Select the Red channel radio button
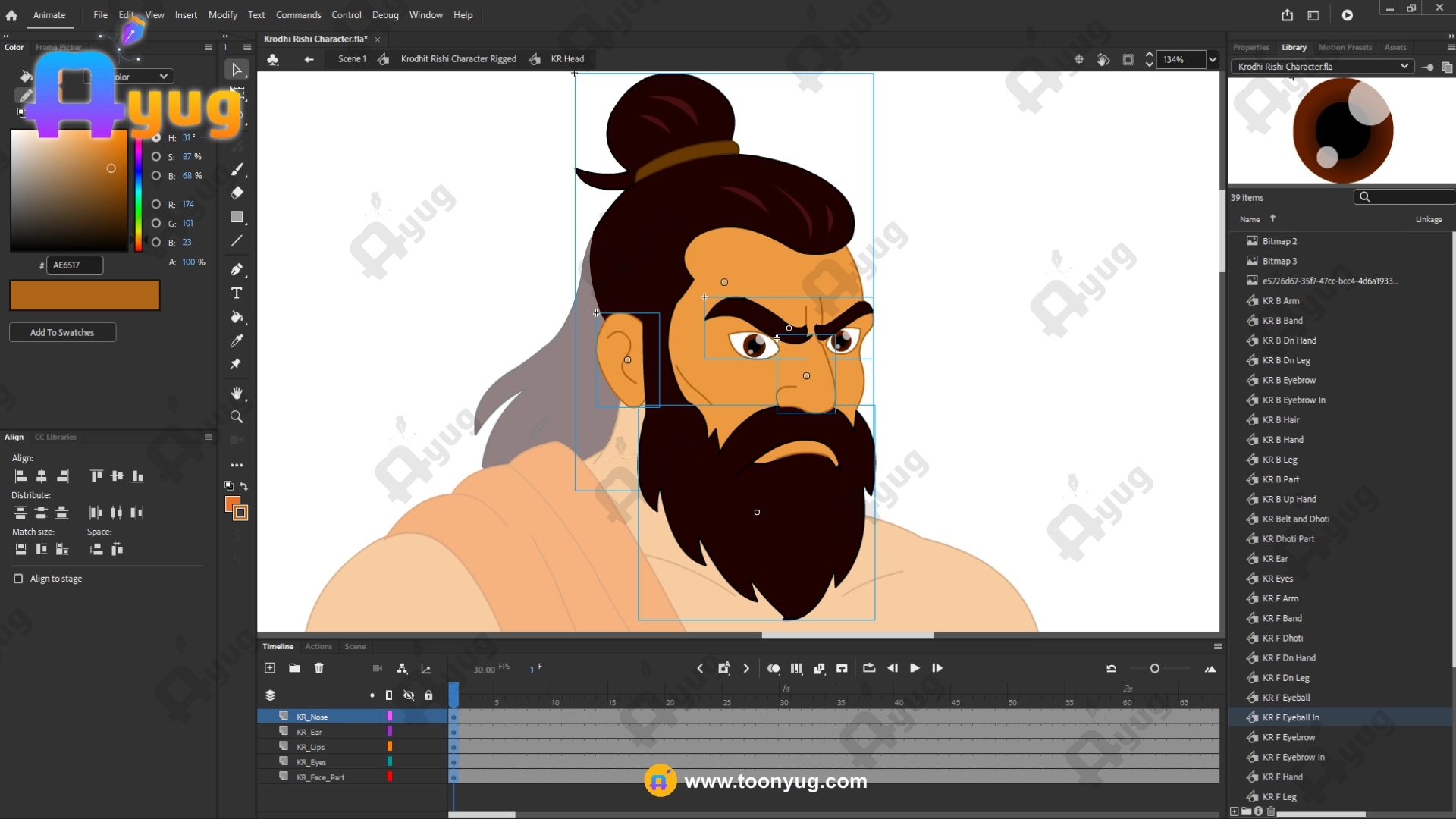 click(x=156, y=204)
